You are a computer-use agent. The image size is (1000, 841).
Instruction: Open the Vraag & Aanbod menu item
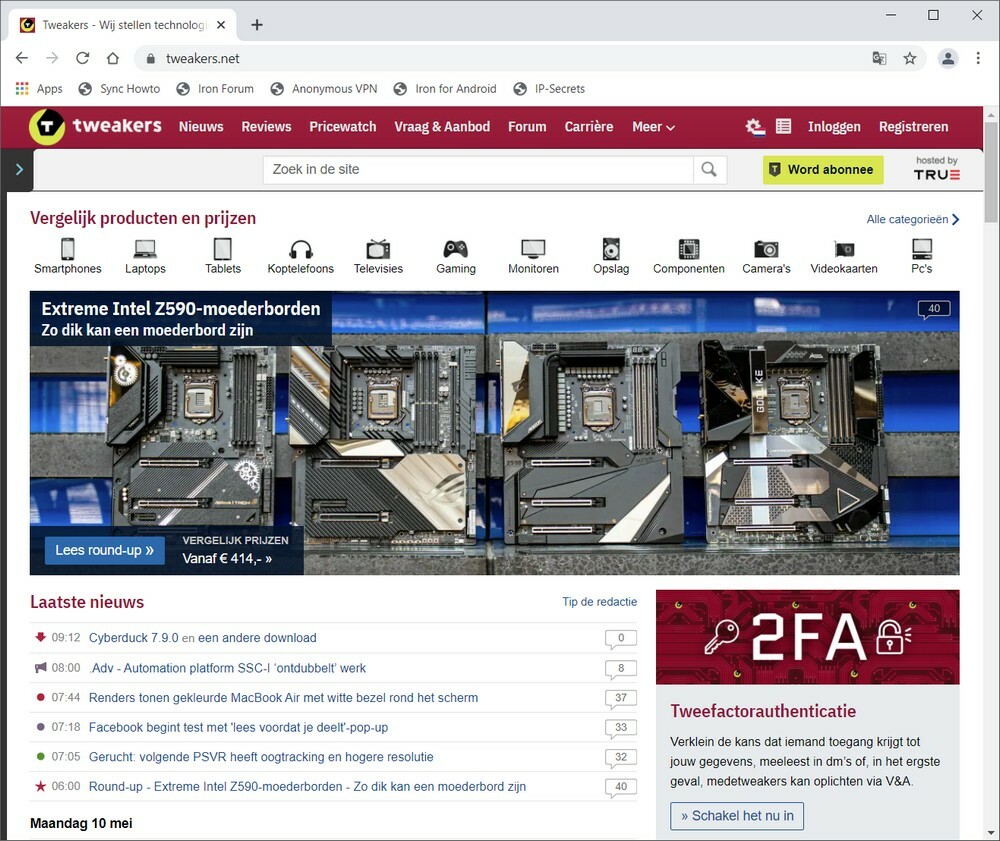pos(442,127)
